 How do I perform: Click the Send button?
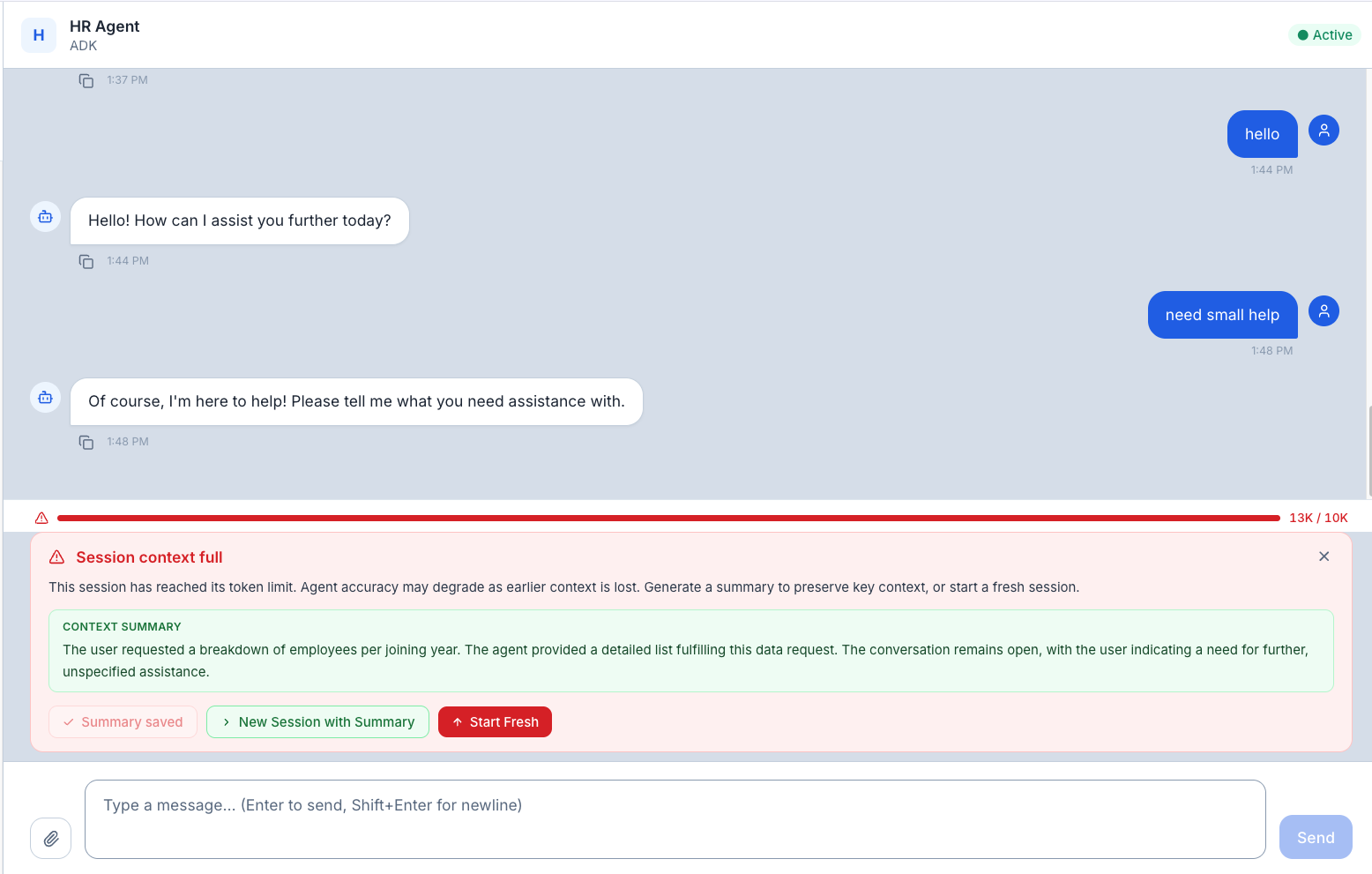[1316, 837]
